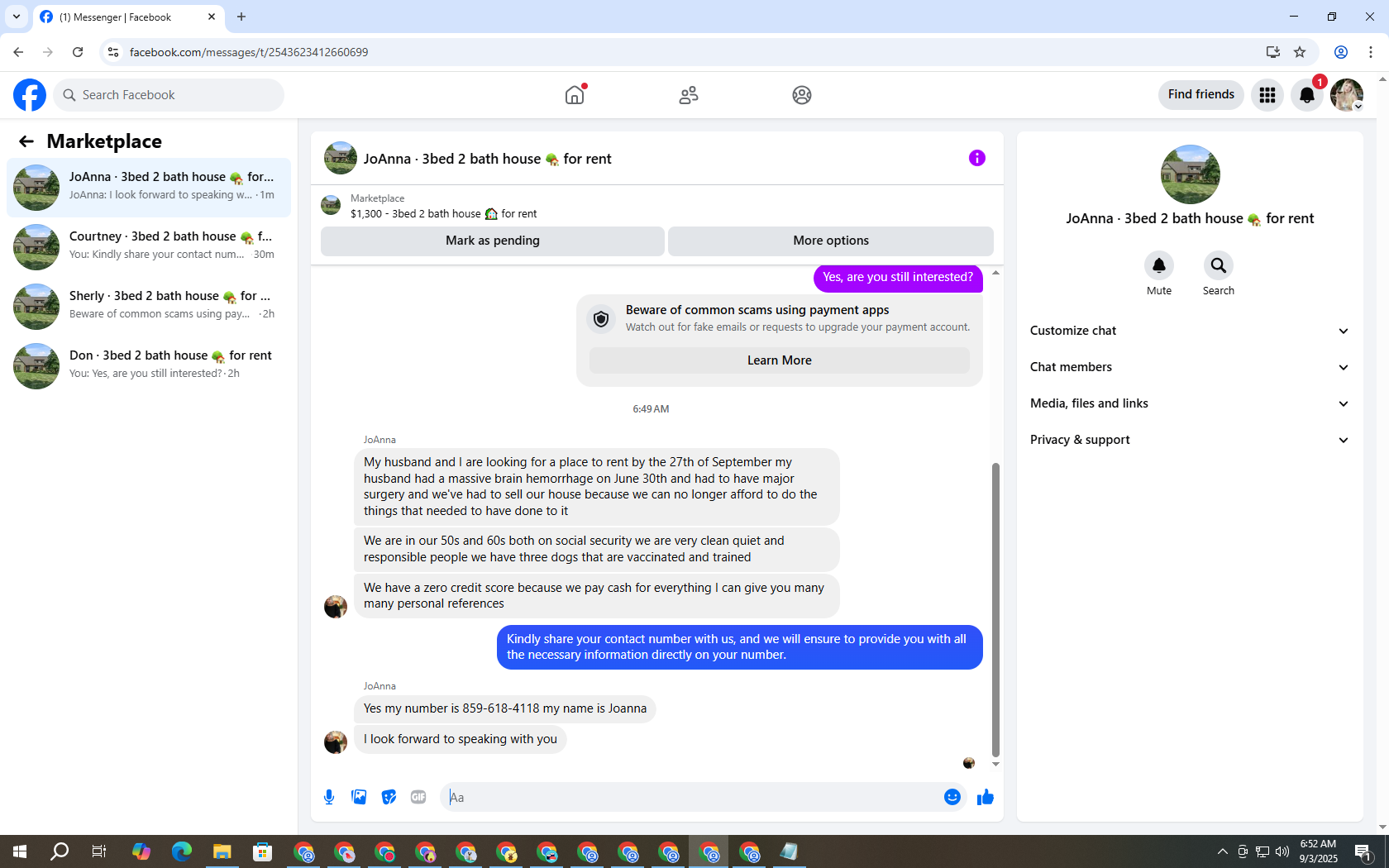Open JoAnna conversation in list
Image resolution: width=1389 pixels, height=868 pixels.
point(149,188)
